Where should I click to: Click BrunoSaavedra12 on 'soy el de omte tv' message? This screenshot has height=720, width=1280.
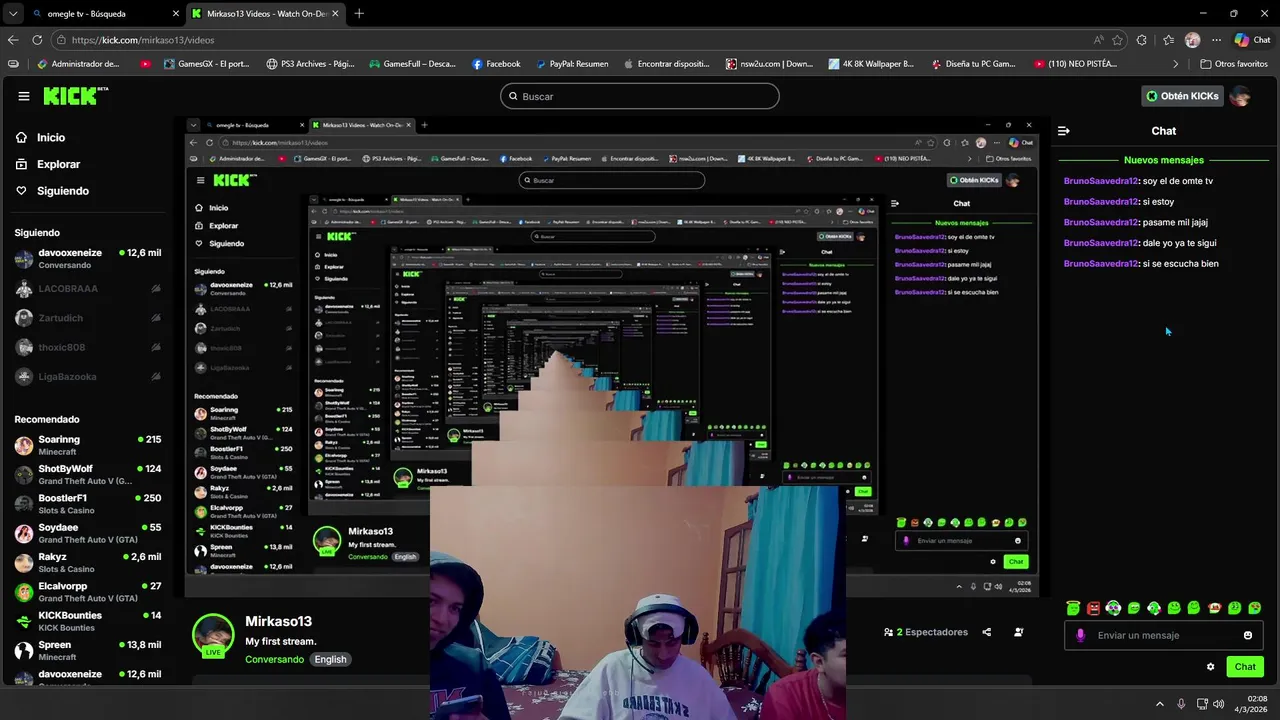pyautogui.click(x=1100, y=181)
